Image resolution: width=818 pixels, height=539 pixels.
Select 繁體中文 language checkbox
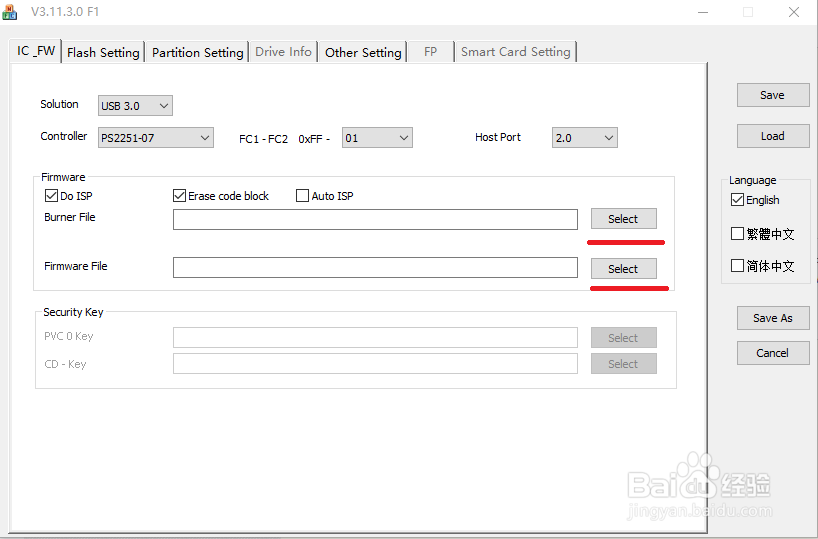(737, 234)
